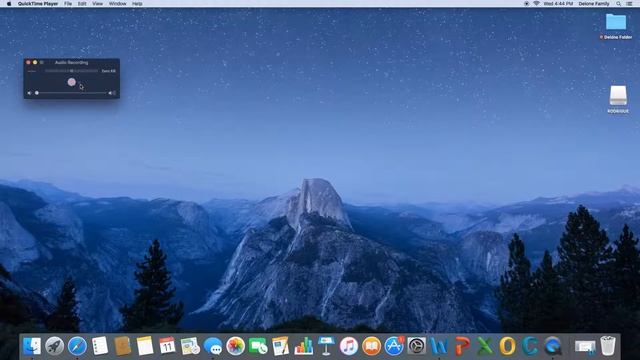Open the Help menu

137,4
